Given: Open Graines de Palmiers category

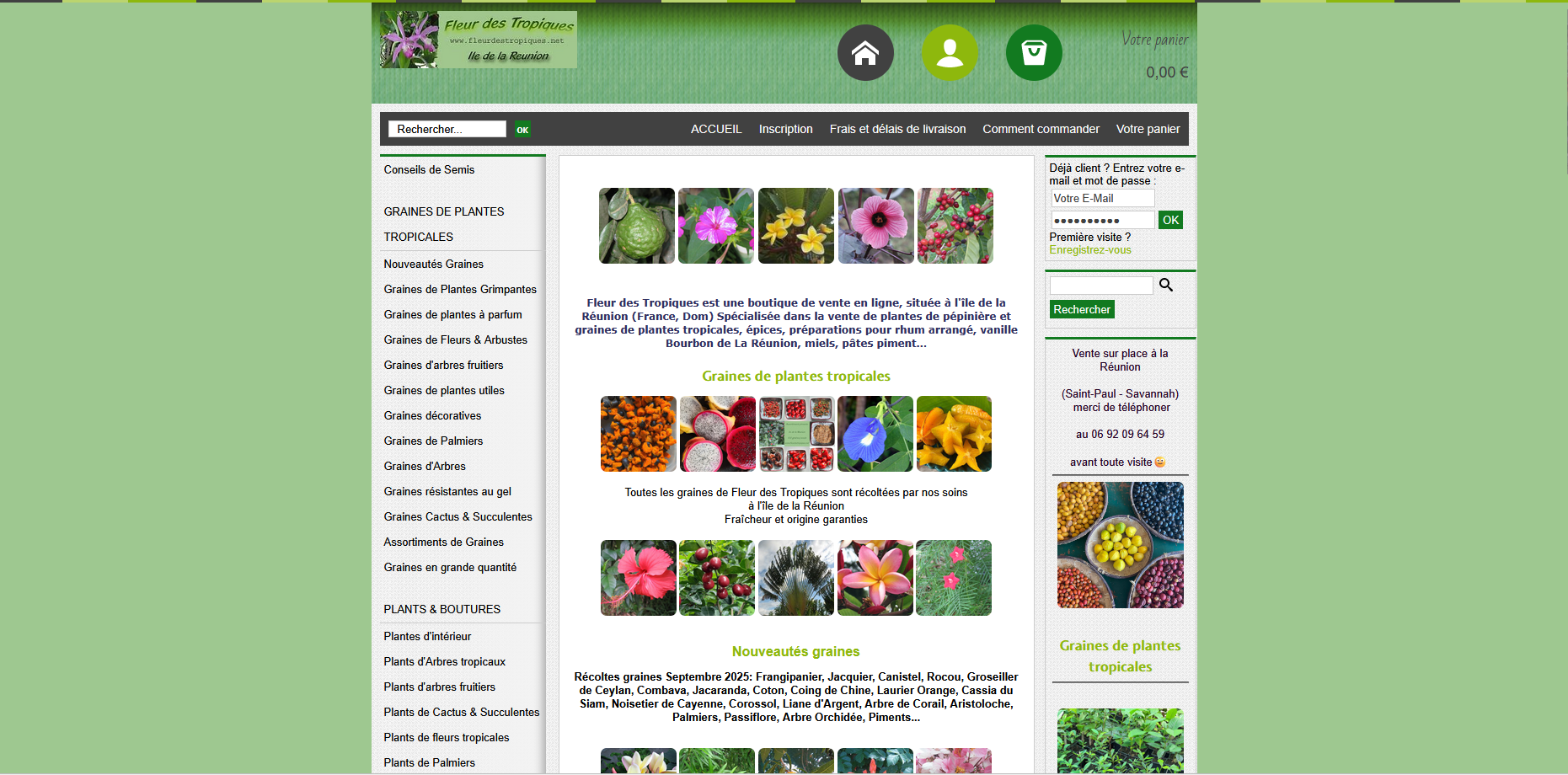Looking at the screenshot, I should tap(433, 441).
